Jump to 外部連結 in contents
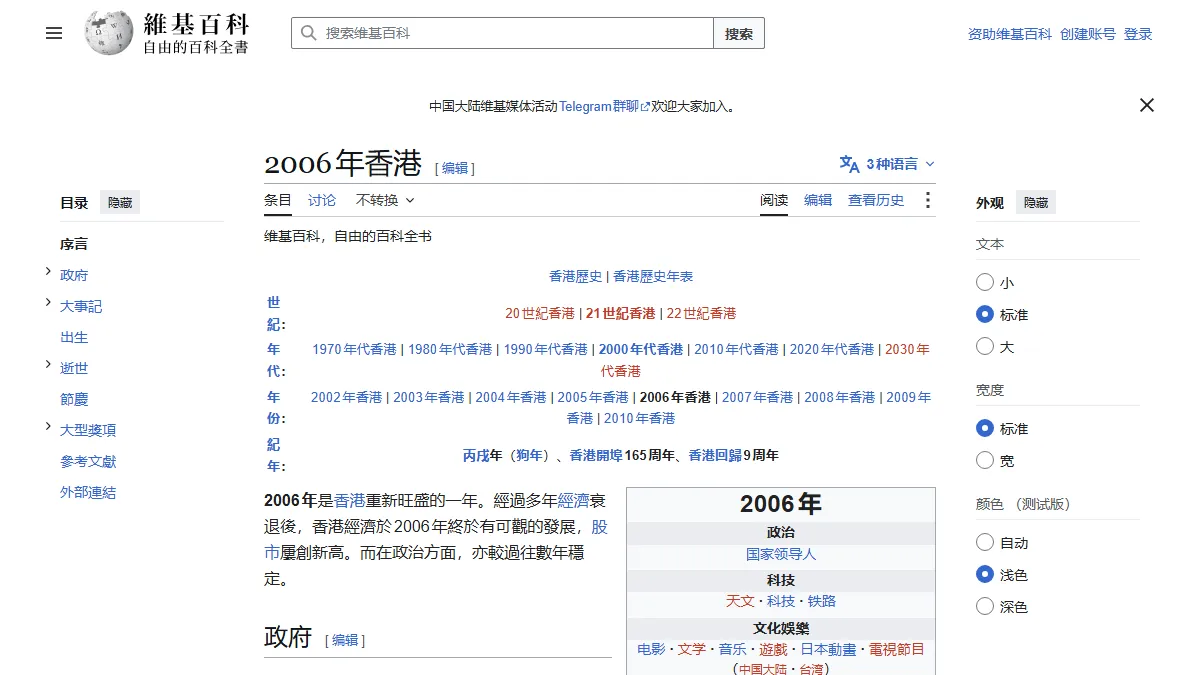Viewport: 1200px width, 675px height. click(x=88, y=492)
